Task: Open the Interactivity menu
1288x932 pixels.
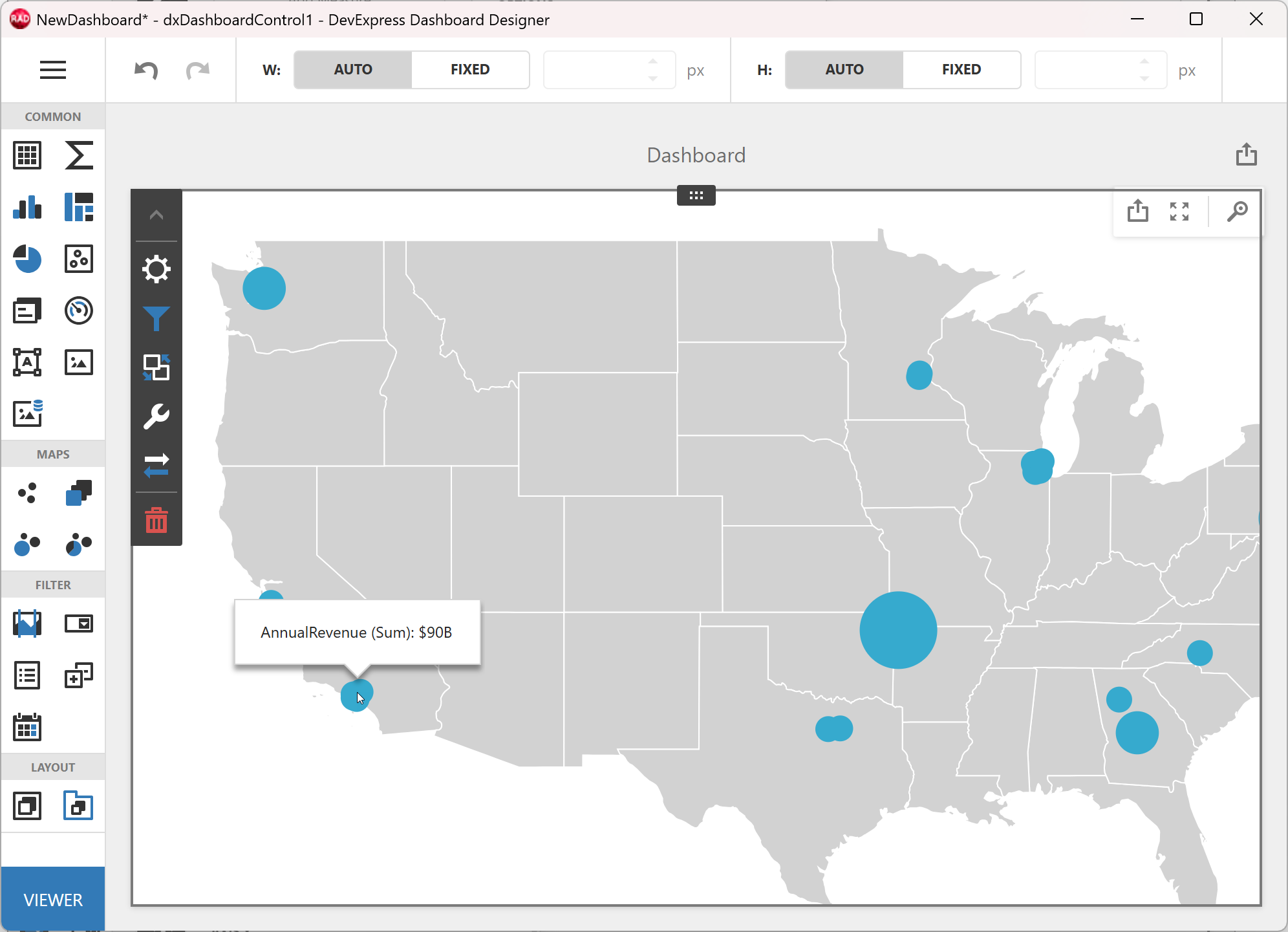Action: pos(156,367)
